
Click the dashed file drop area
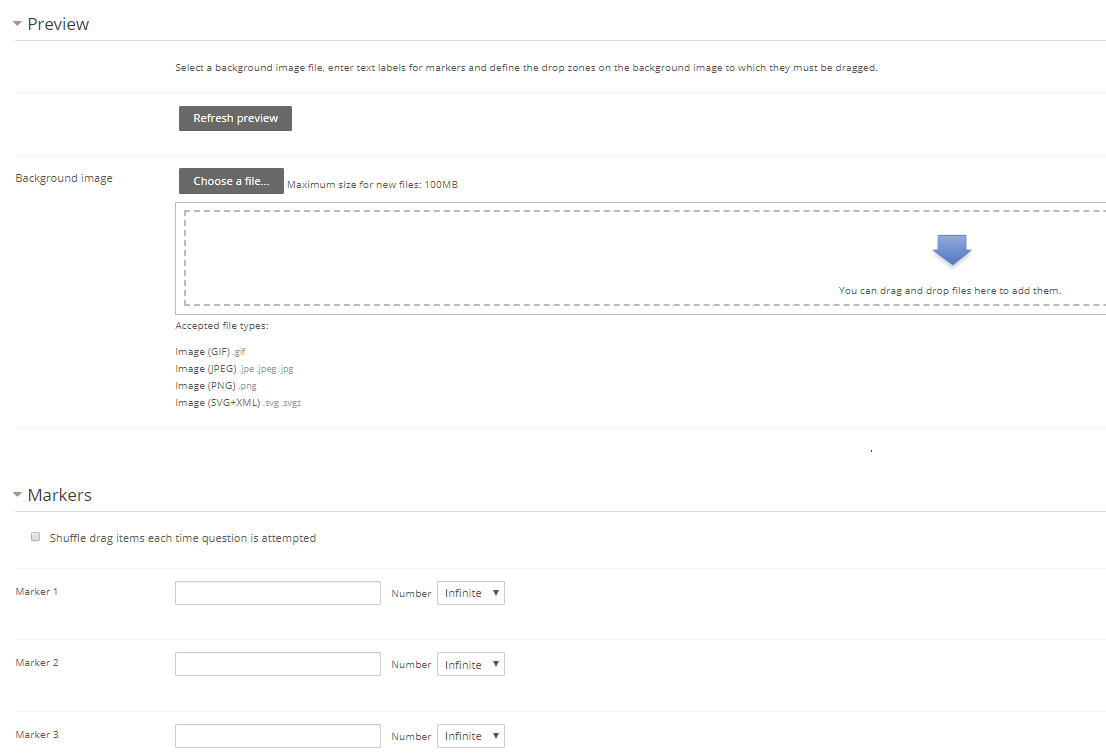pyautogui.click(x=645, y=258)
